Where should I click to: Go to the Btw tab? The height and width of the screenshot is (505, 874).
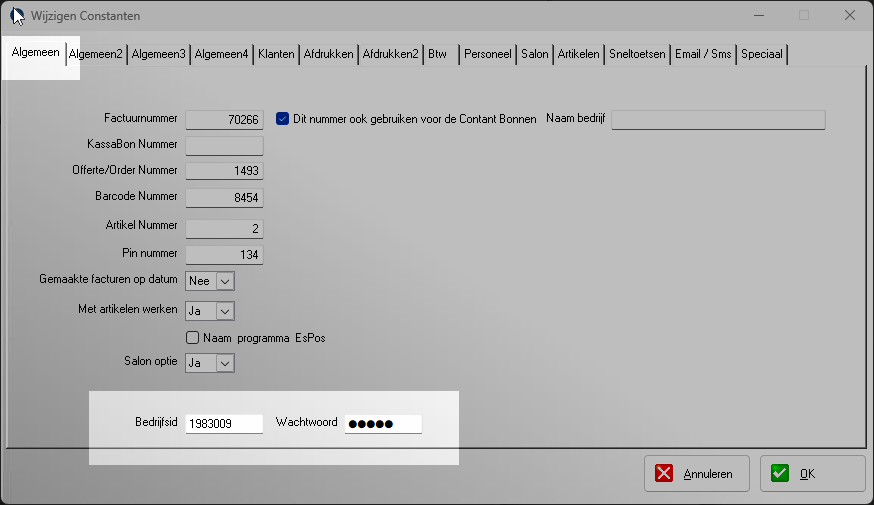click(x=437, y=55)
